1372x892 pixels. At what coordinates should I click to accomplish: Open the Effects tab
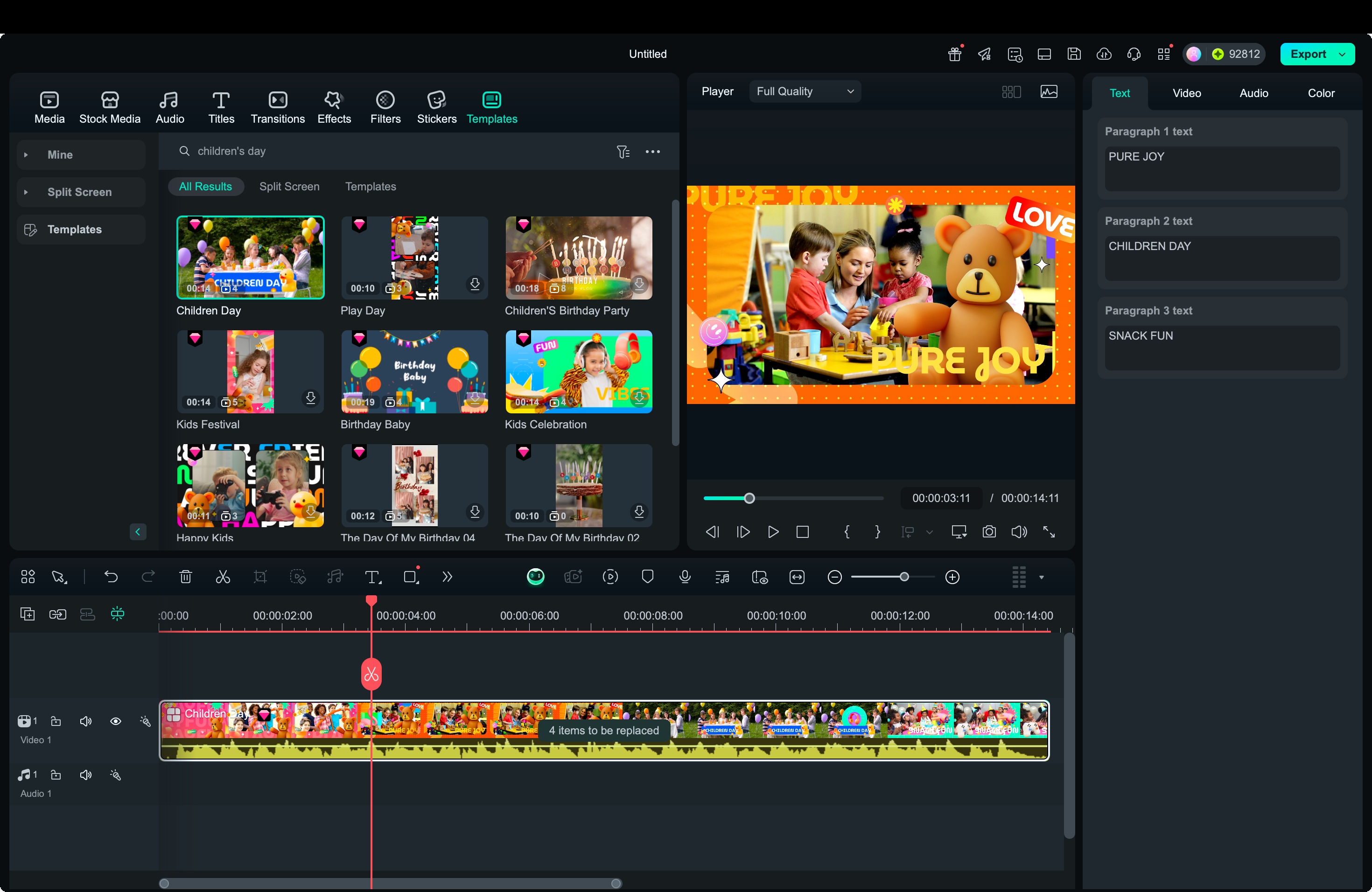tap(334, 107)
